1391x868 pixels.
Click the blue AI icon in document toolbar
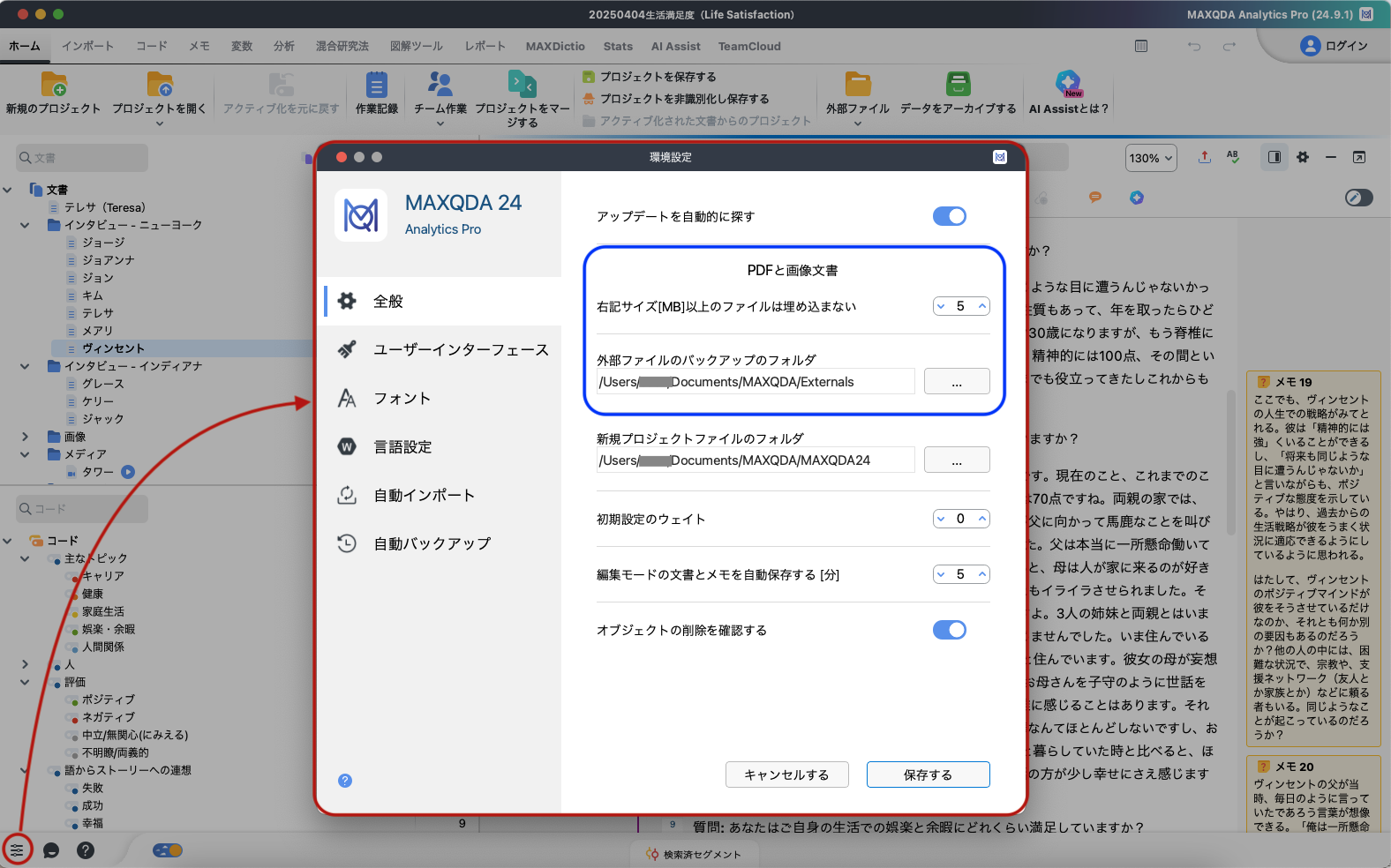[x=1137, y=198]
